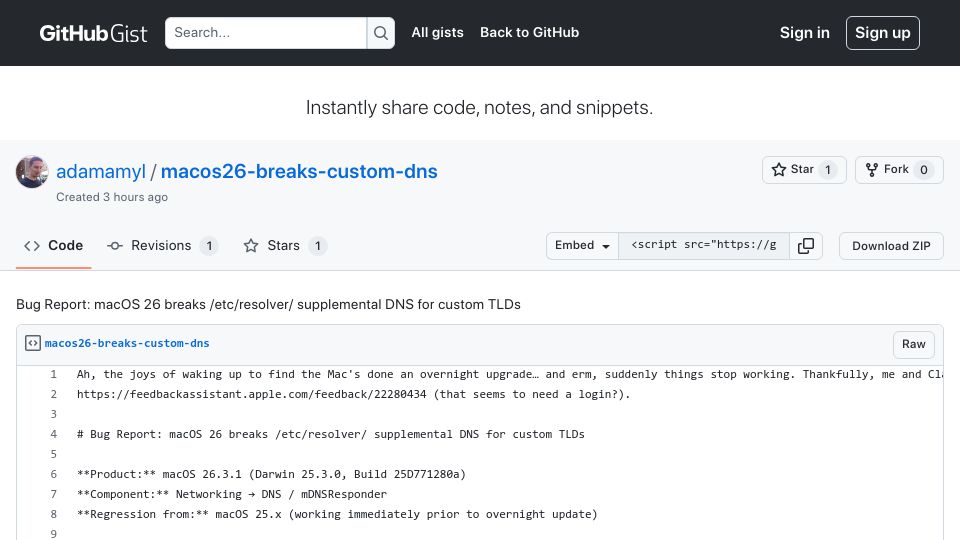Expand the Embed dropdown
Image resolution: width=960 pixels, height=540 pixels.
pyautogui.click(x=582, y=246)
